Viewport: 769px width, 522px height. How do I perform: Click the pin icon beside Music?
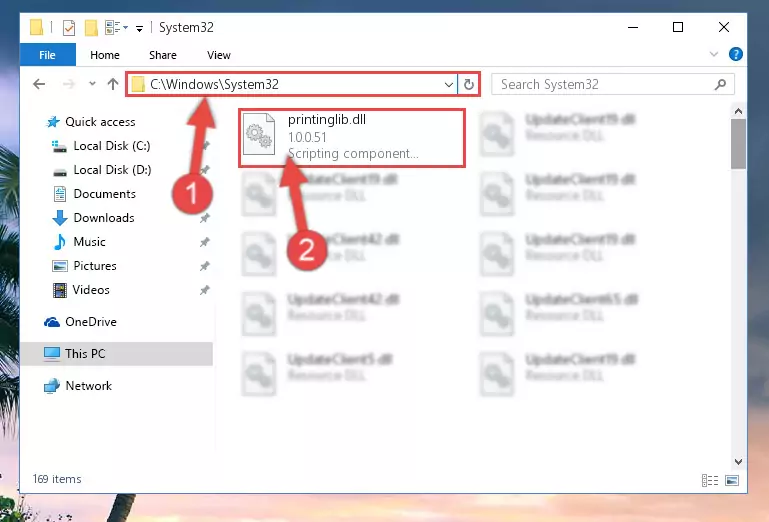coord(205,242)
